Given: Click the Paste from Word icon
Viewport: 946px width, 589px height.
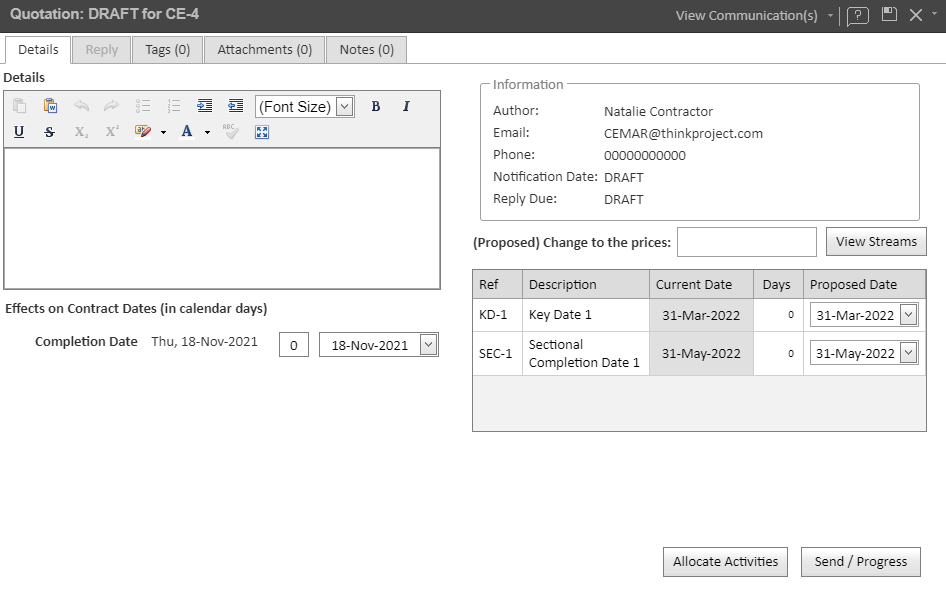Looking at the screenshot, I should coord(50,106).
